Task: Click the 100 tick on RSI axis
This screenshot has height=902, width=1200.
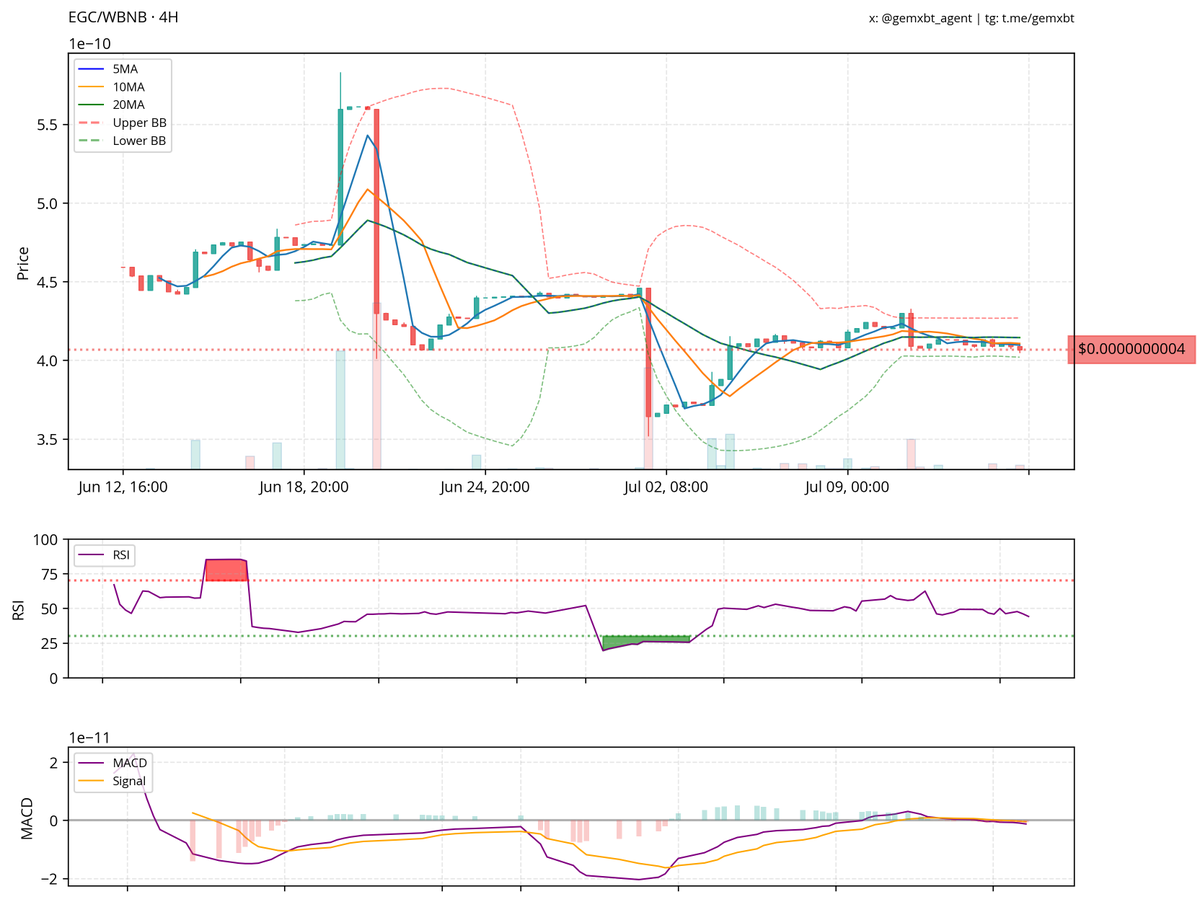Action: click(46, 539)
